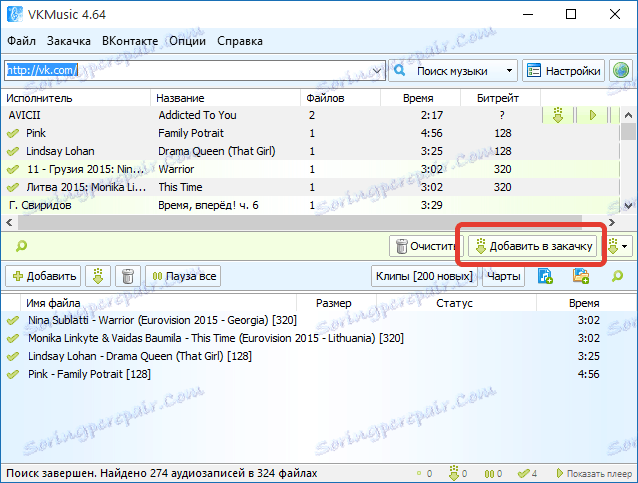Sort by Битрейт column header
638x483 pixels.
point(500,98)
